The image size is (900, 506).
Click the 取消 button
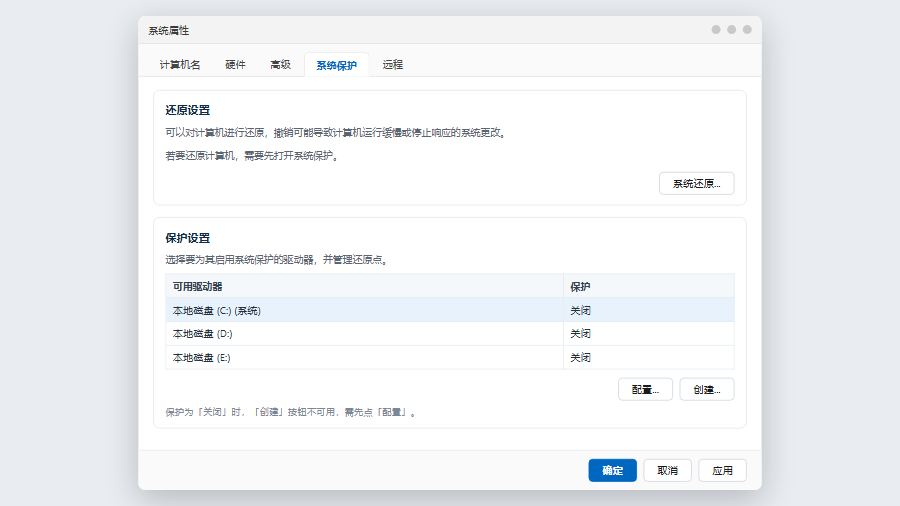[x=668, y=470]
